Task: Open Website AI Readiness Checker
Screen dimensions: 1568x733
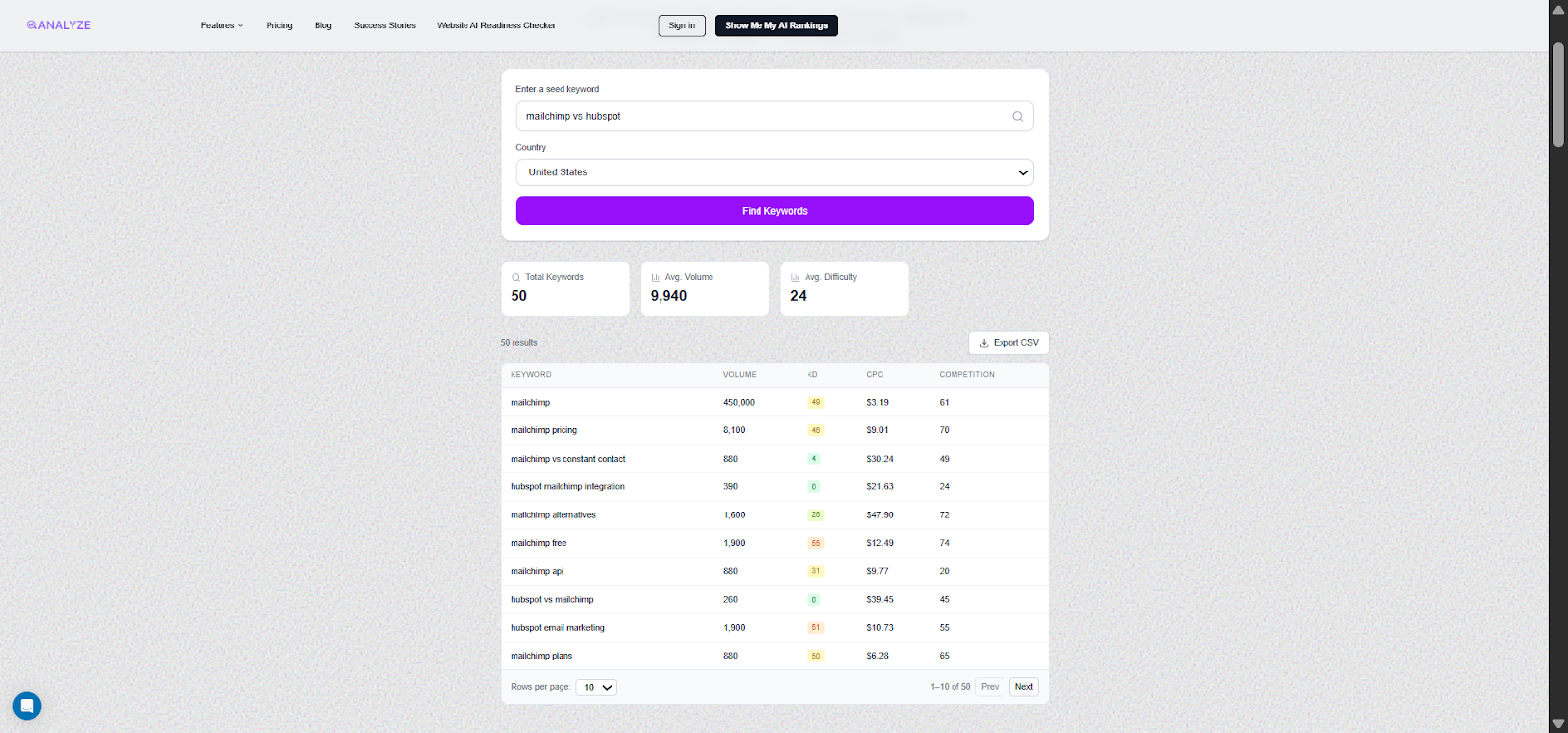Action: (x=496, y=25)
